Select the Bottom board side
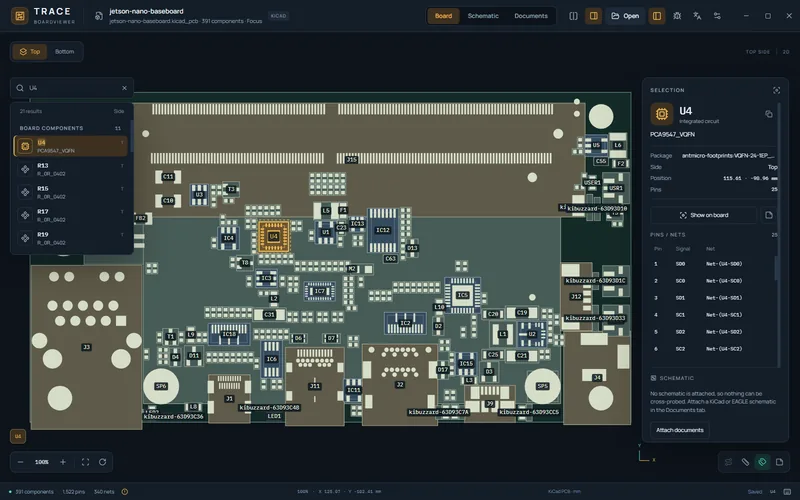Viewport: 800px width, 500px height. pos(64,52)
